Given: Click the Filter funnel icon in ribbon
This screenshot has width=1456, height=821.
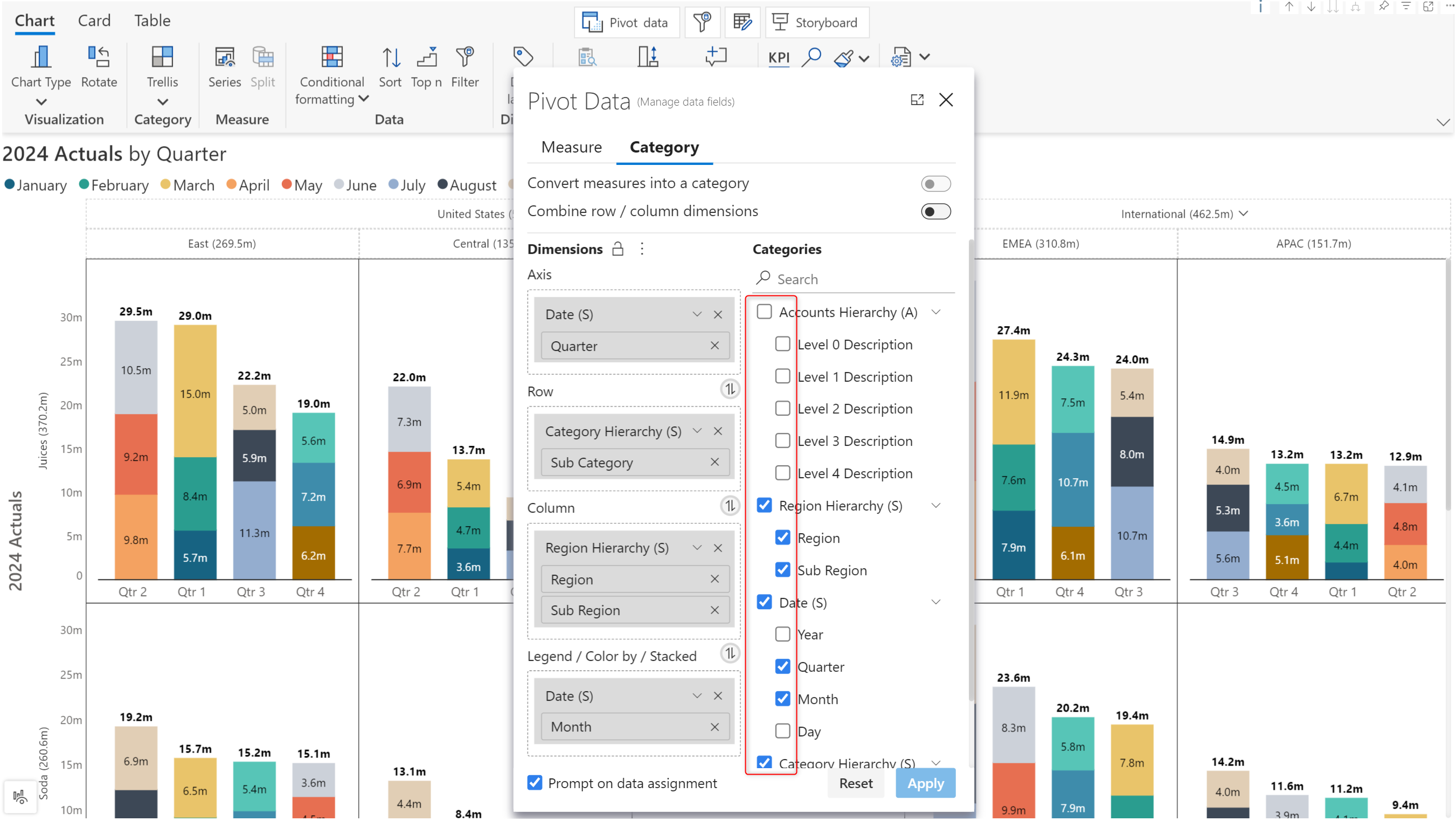Looking at the screenshot, I should coord(464,57).
